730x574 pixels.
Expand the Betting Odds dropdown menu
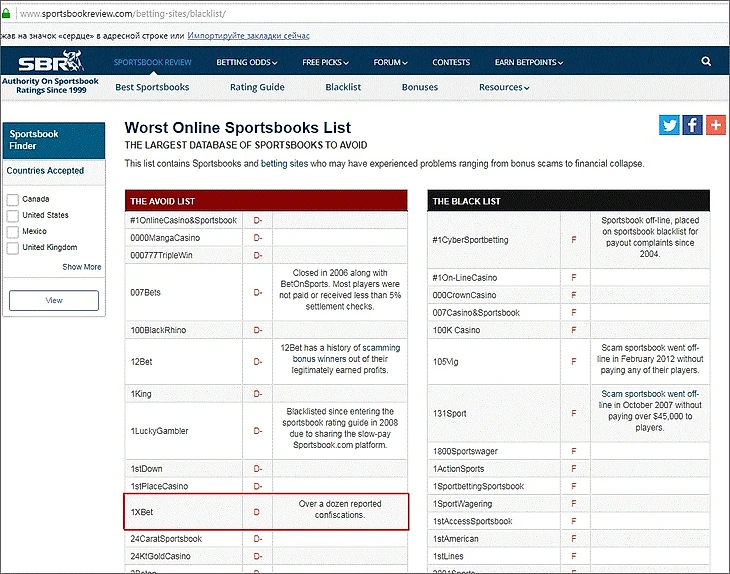point(247,62)
